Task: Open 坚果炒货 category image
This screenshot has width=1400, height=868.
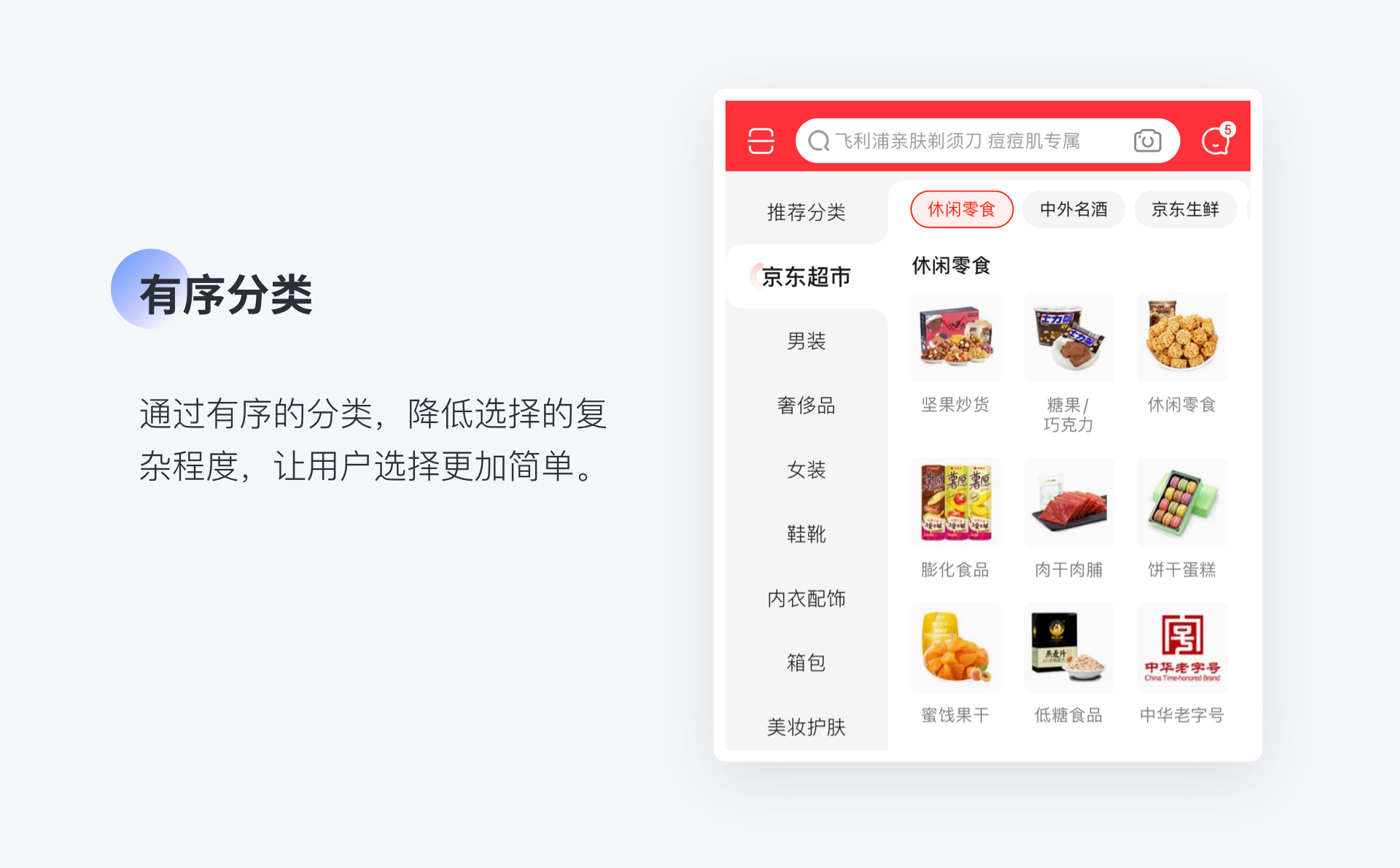Action: point(955,337)
